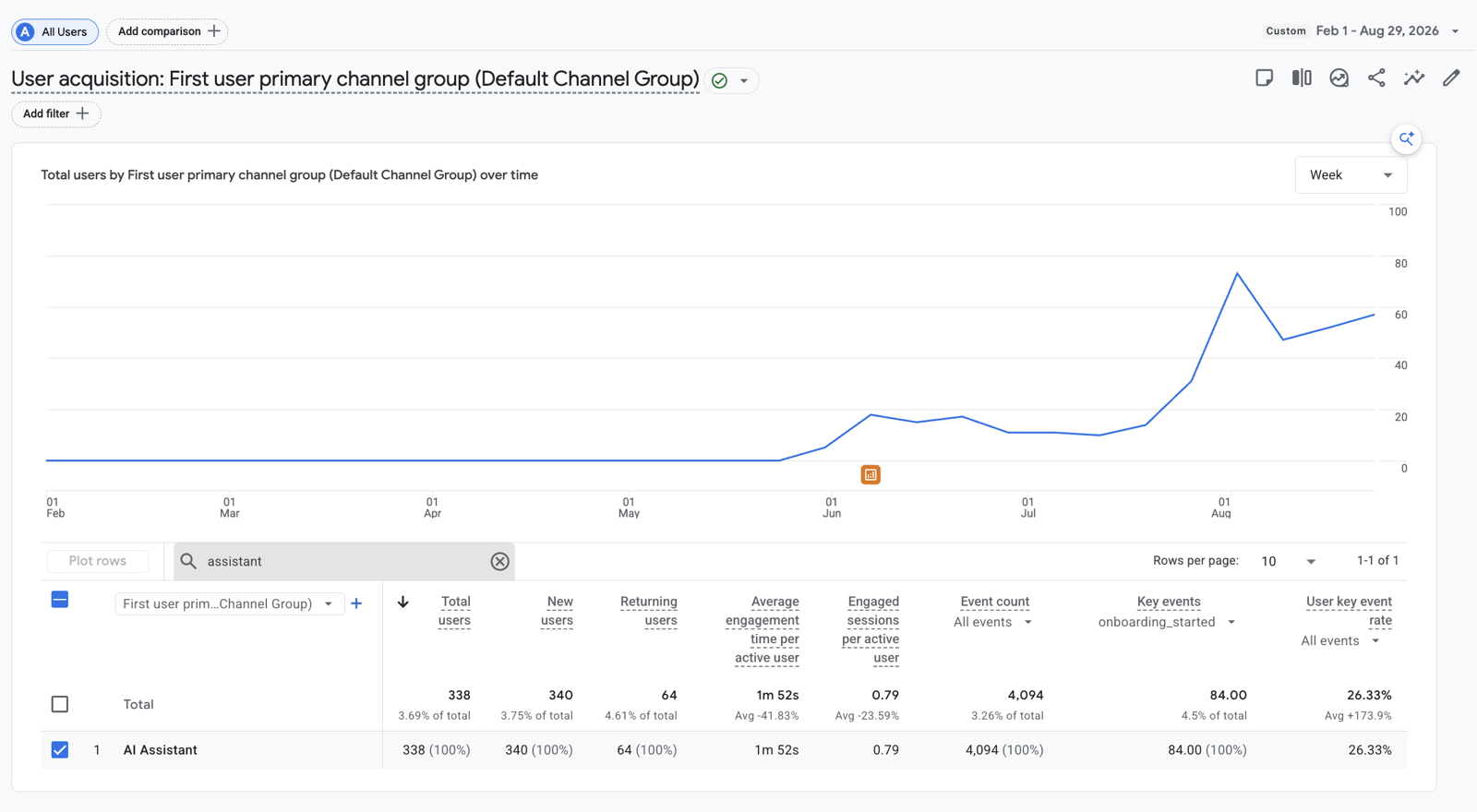Open User key event rate All events dropdown
1477x812 pixels.
(x=1340, y=640)
